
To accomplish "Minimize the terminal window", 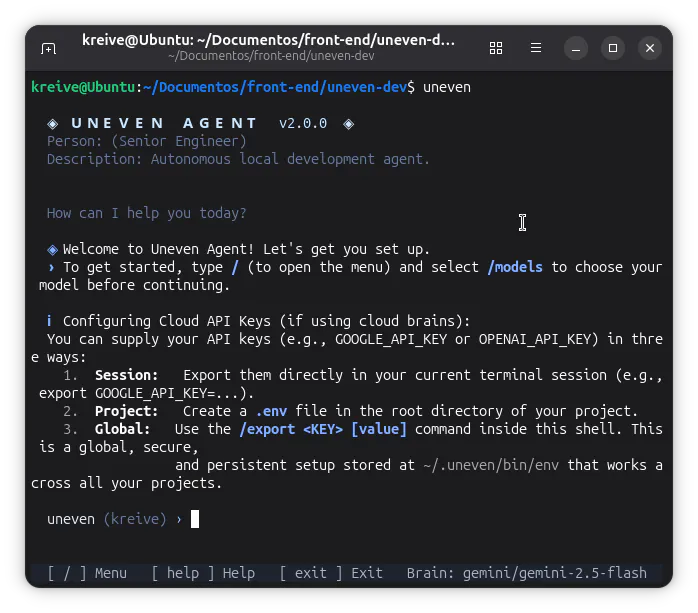I will pos(576,48).
